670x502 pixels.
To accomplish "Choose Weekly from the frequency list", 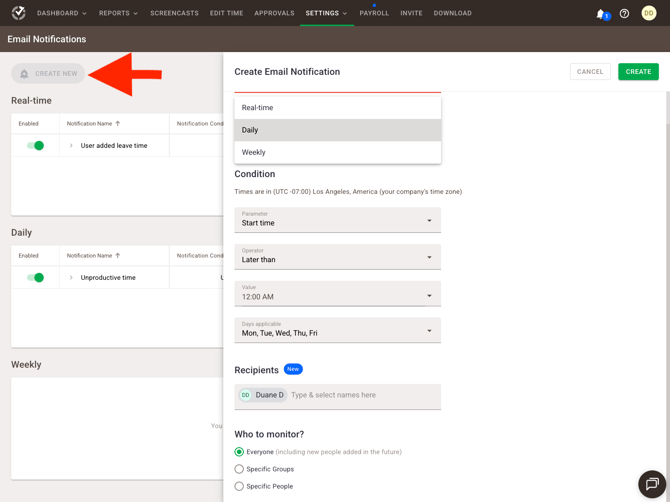I will click(338, 152).
